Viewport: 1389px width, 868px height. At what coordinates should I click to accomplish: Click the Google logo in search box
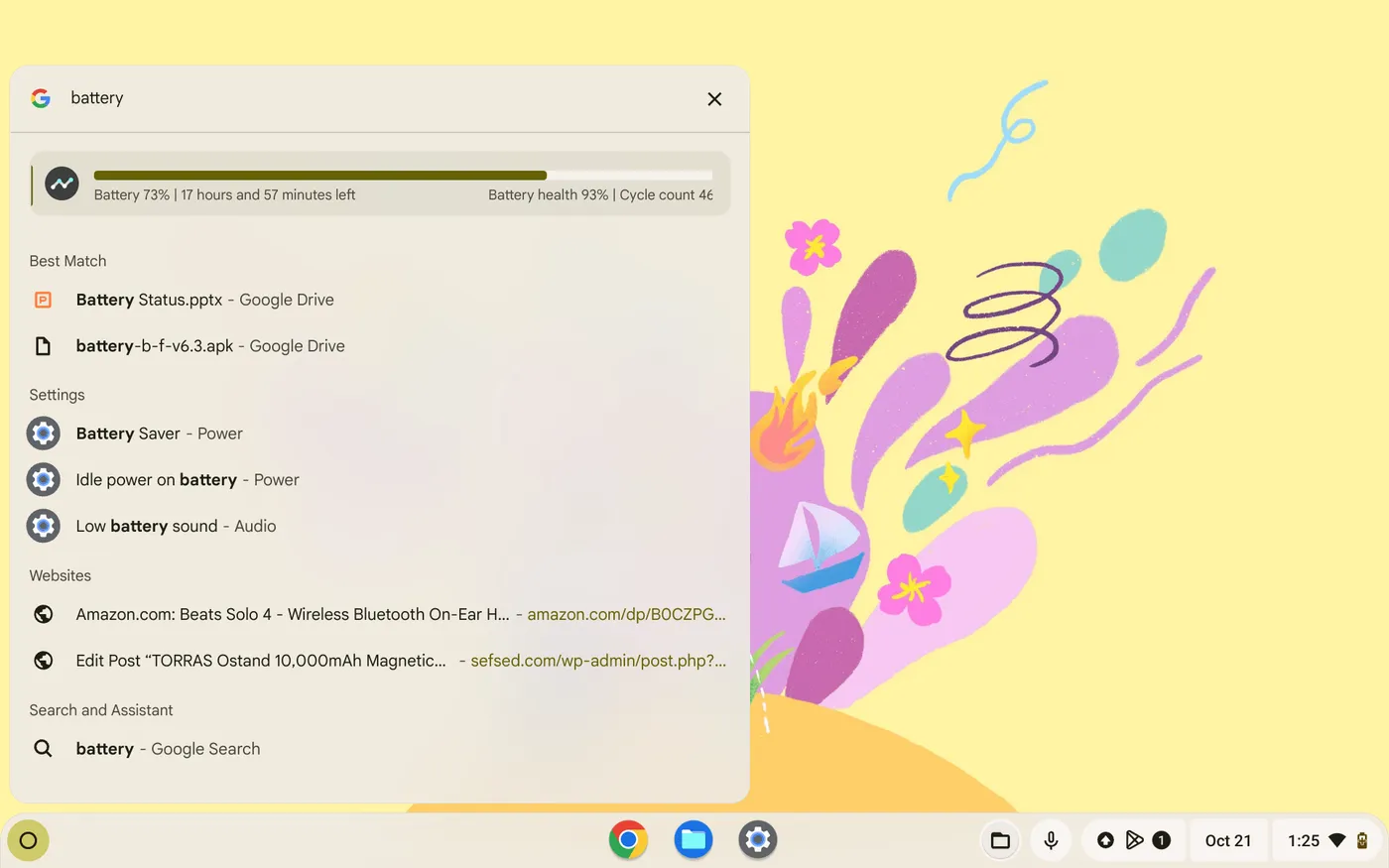point(41,98)
